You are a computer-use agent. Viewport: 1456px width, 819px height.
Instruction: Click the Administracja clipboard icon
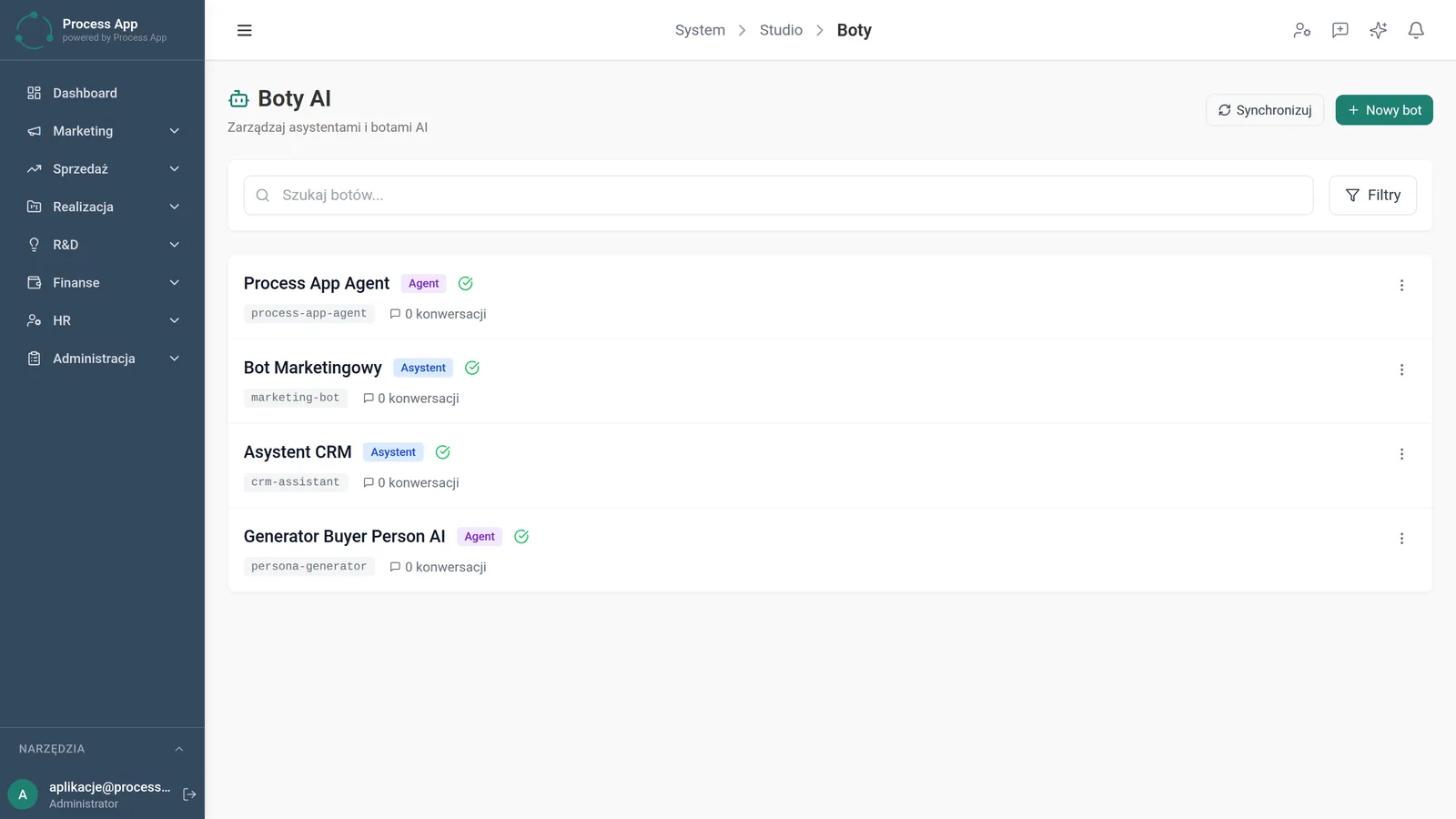pyautogui.click(x=34, y=359)
